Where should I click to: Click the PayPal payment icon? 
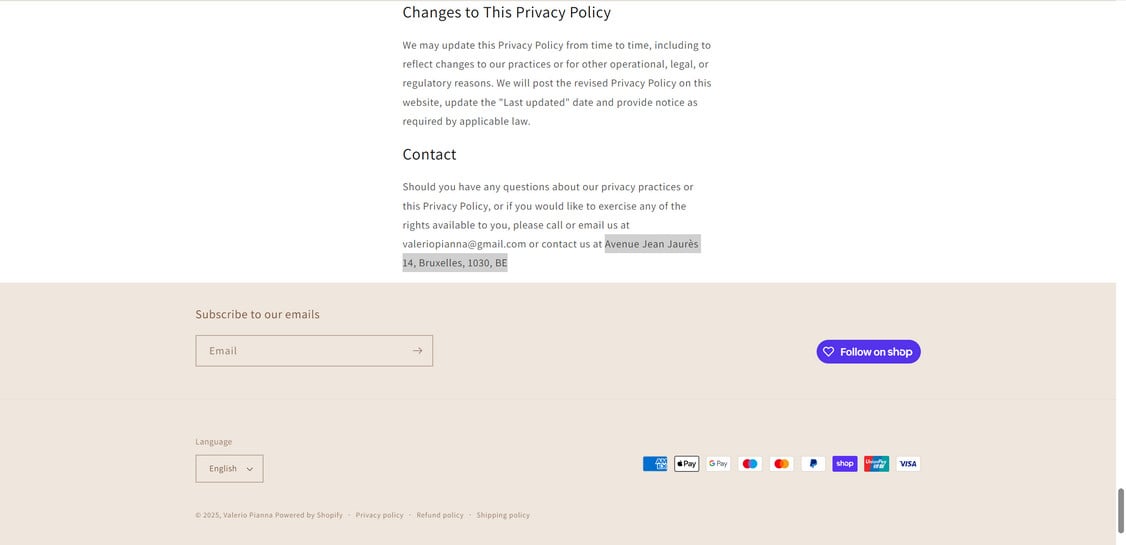(x=813, y=464)
